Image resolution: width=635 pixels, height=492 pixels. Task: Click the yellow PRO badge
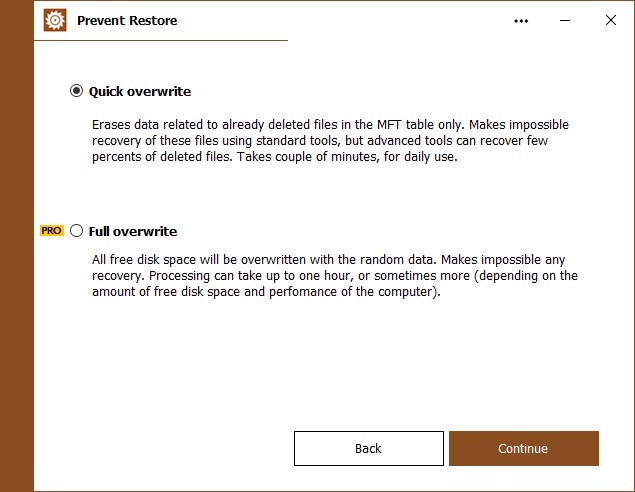point(51,231)
